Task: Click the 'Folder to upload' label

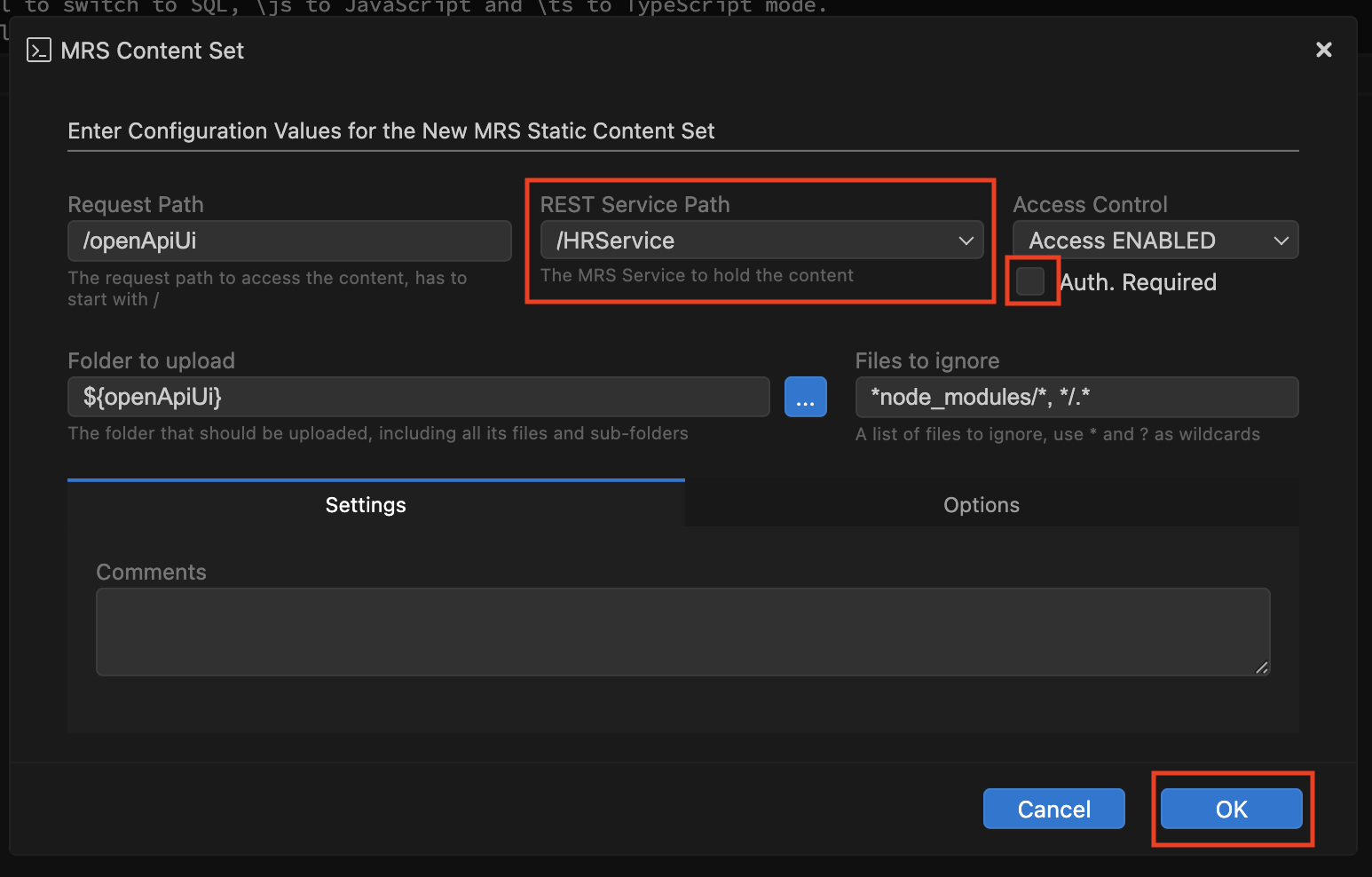Action: click(151, 360)
